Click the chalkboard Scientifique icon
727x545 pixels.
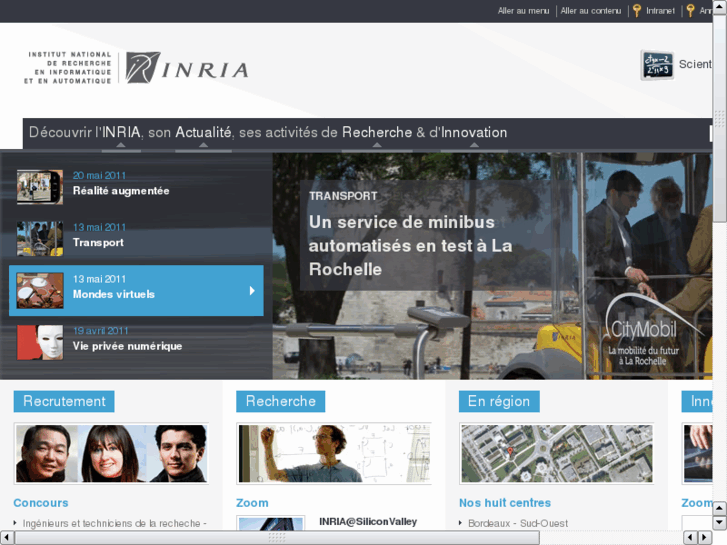(x=657, y=65)
